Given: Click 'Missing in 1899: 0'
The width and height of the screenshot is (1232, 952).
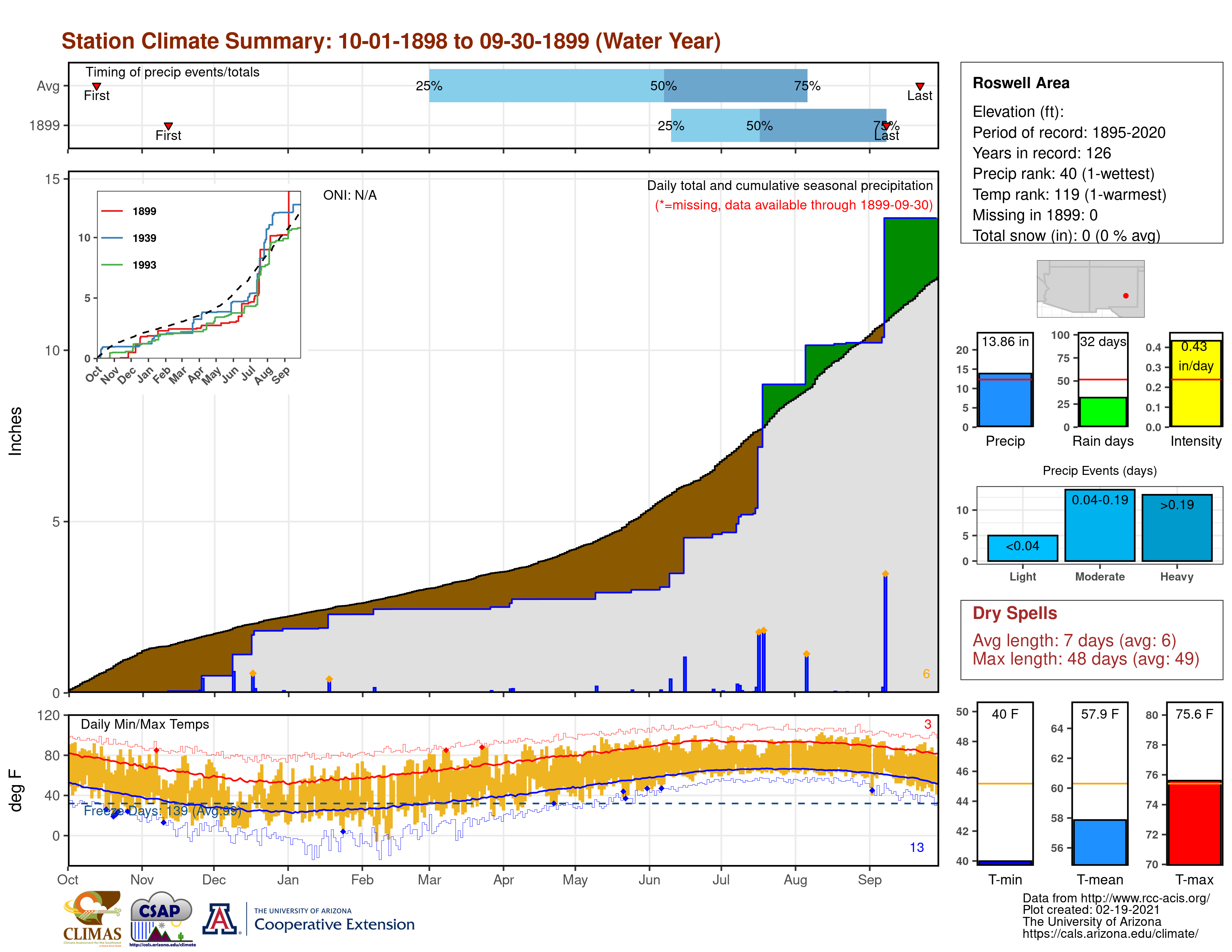Looking at the screenshot, I should click(1035, 215).
